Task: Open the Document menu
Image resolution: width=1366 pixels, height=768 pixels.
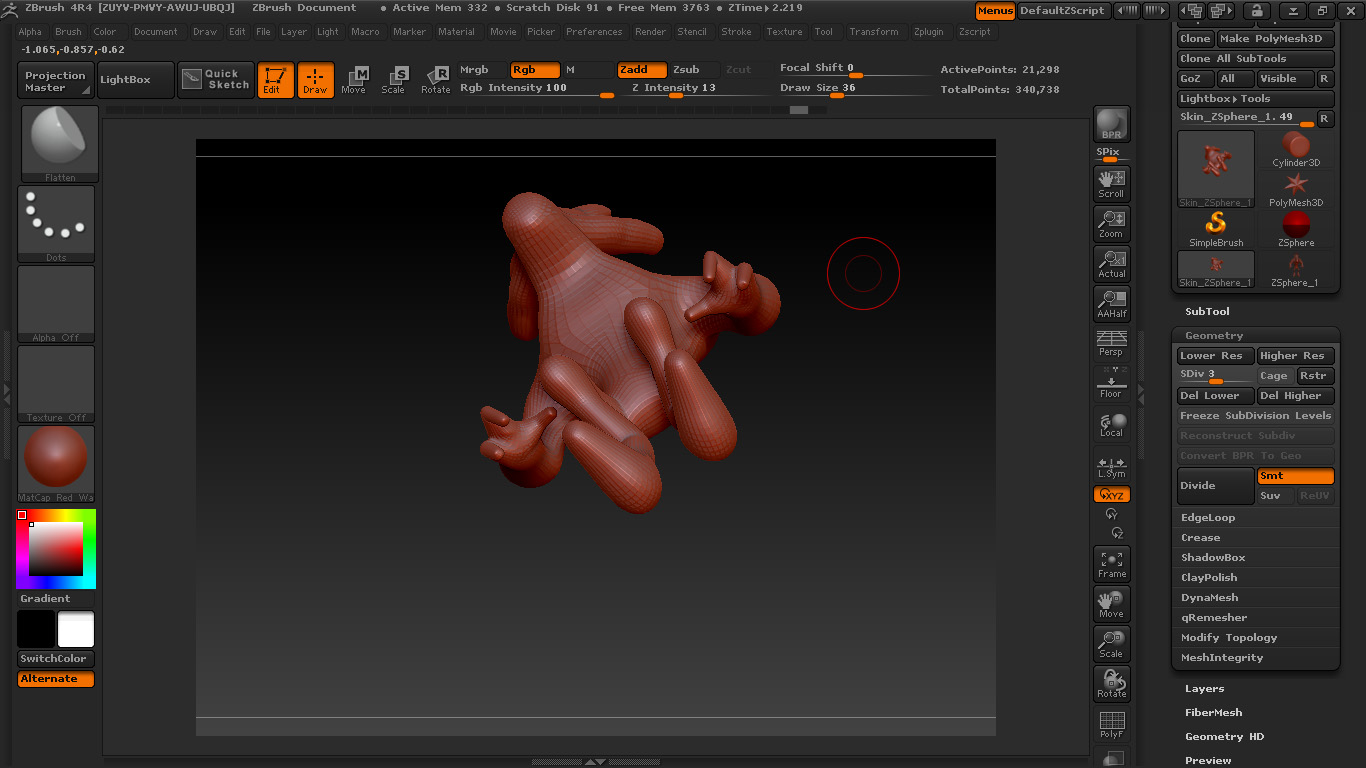Action: [x=156, y=32]
